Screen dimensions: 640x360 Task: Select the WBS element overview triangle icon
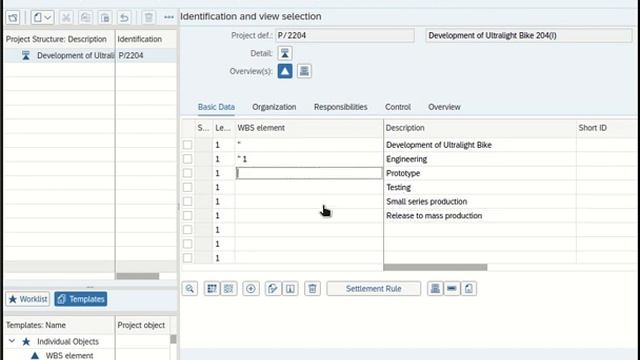(x=285, y=71)
